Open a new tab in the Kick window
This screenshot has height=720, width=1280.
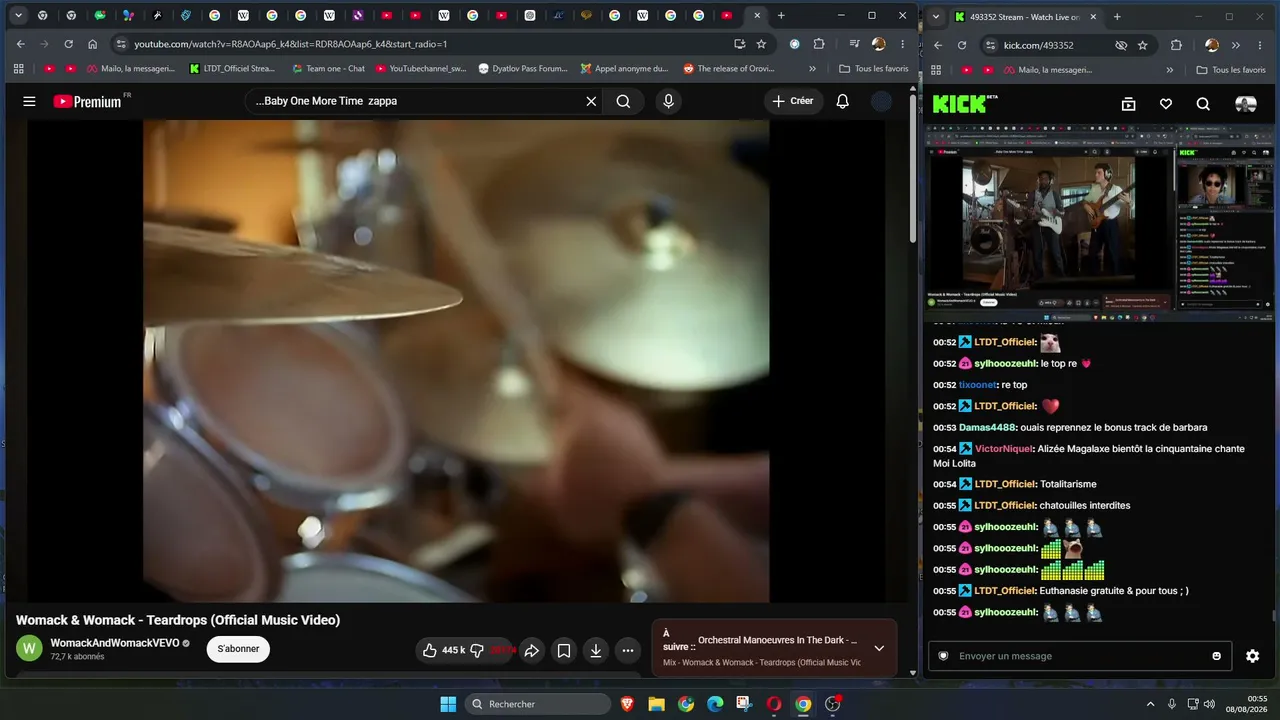(1117, 17)
